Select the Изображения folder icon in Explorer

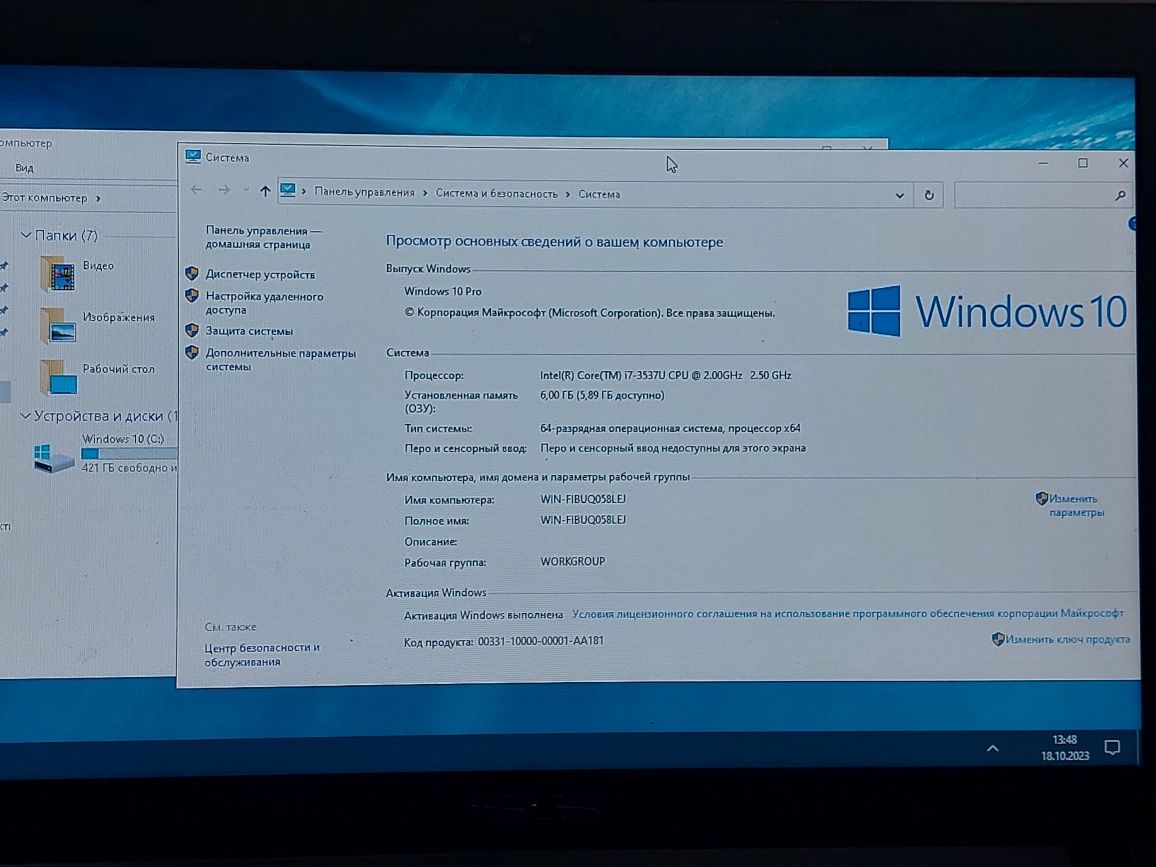coord(58,325)
